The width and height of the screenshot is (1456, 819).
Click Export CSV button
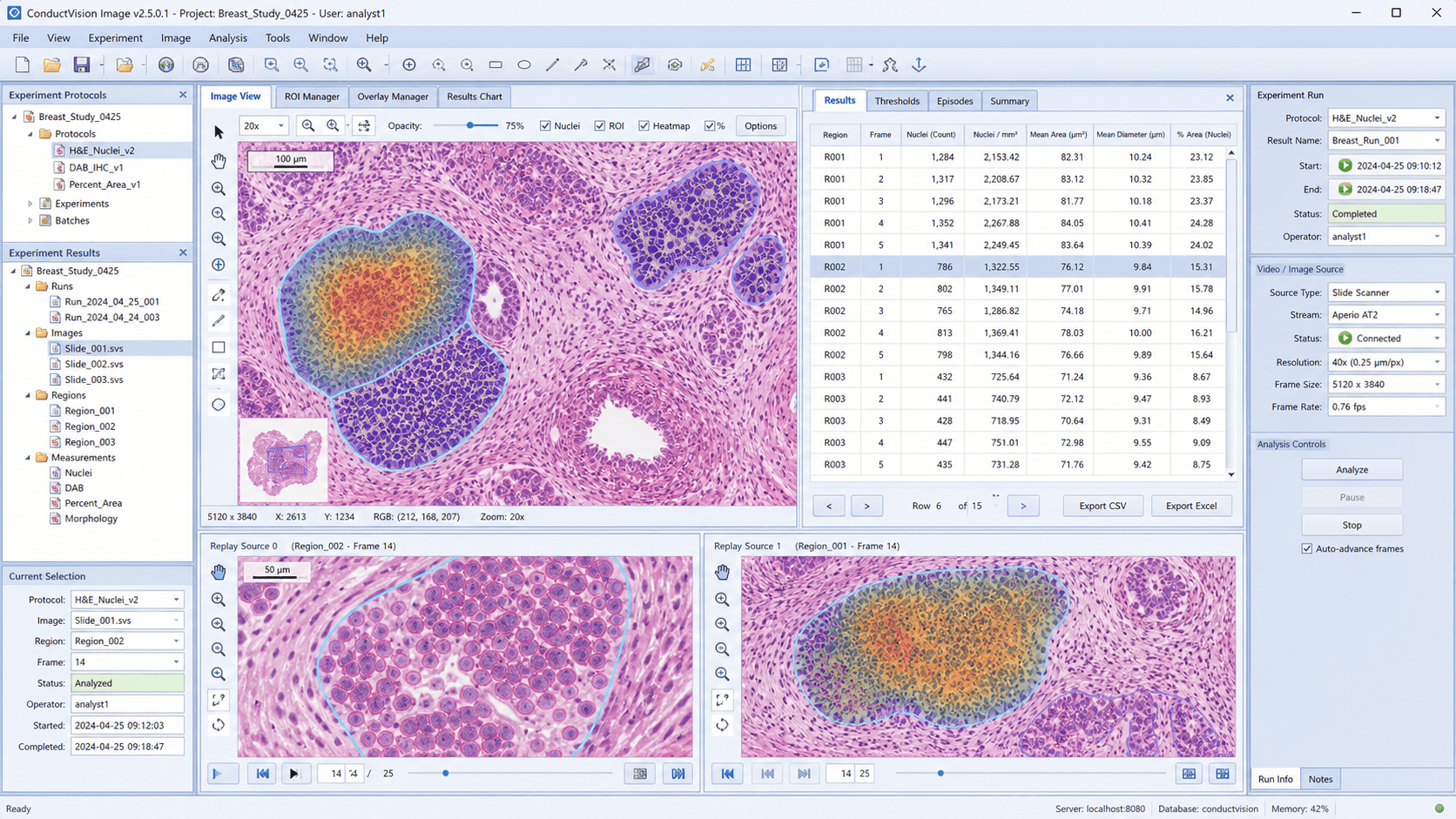pyautogui.click(x=1102, y=506)
